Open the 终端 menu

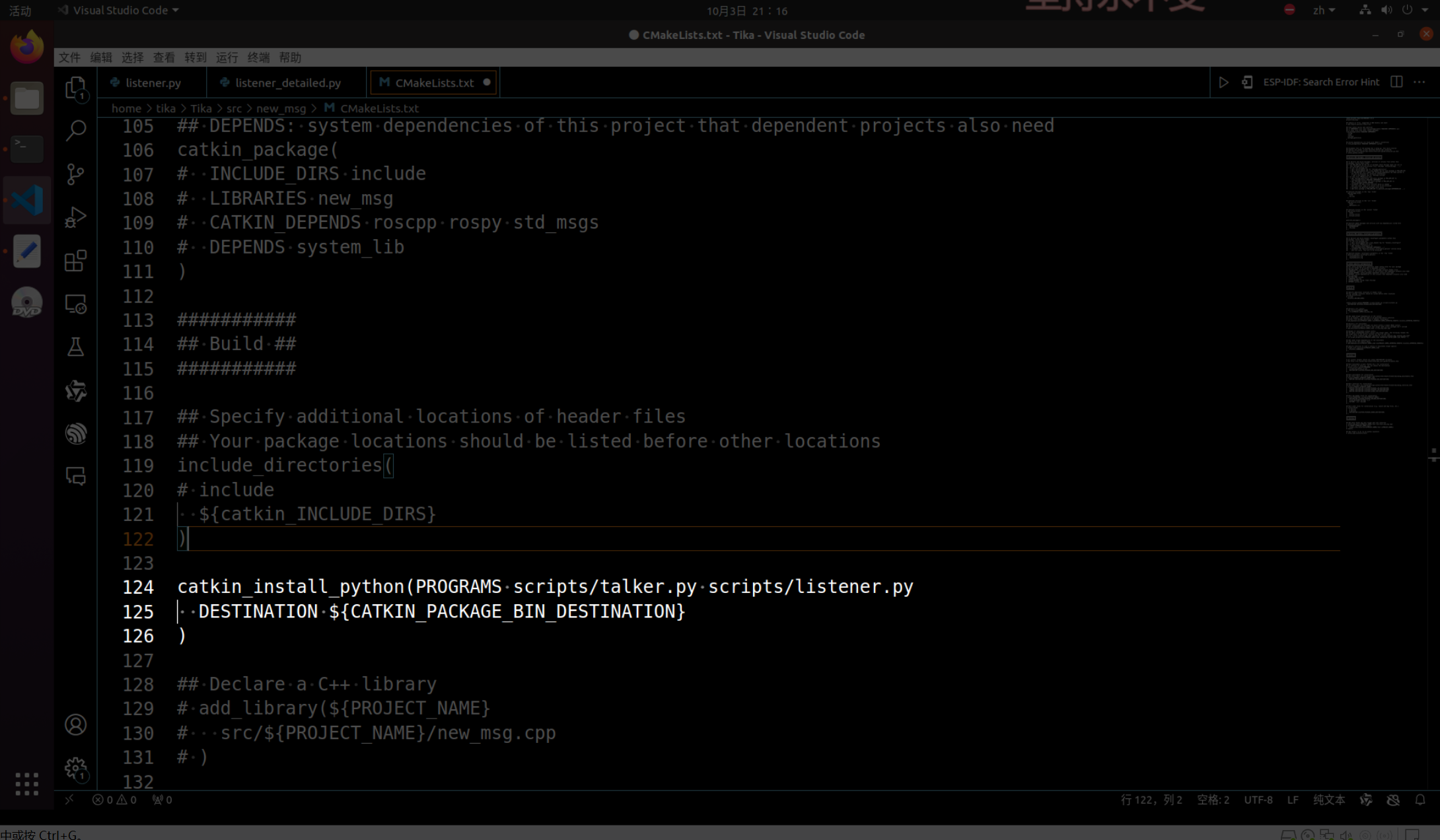click(x=258, y=57)
